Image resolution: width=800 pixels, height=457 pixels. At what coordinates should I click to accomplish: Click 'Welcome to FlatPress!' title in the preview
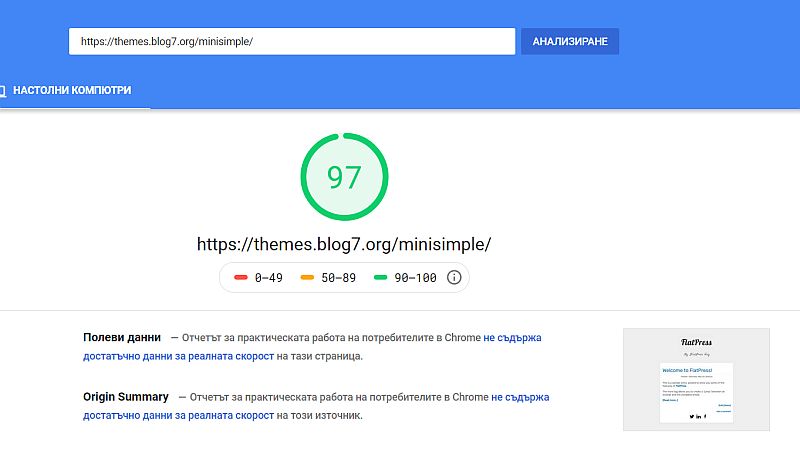[687, 370]
